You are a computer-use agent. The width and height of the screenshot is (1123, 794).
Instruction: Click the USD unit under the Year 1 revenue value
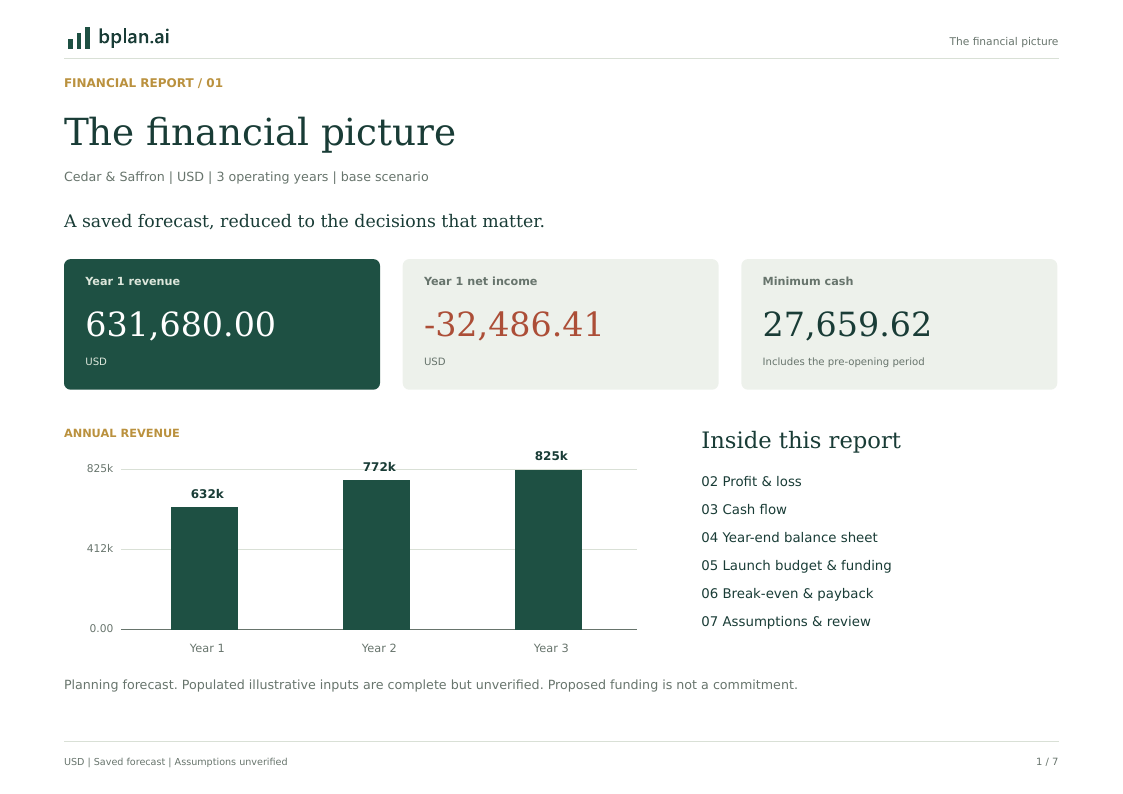tap(96, 362)
